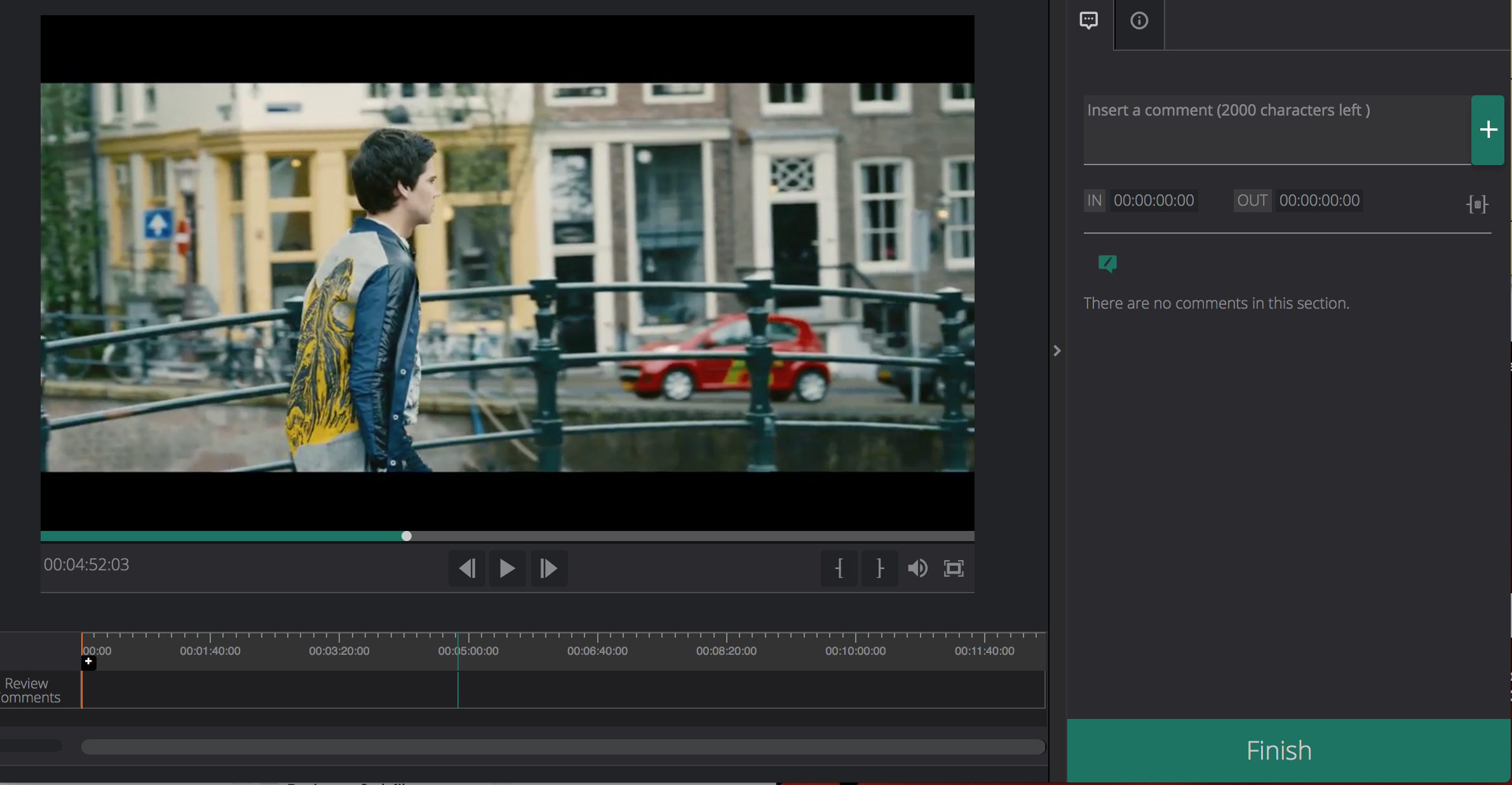Viewport: 1512px width, 785px height.
Task: Collapse the comments side panel arrow
Action: [1057, 351]
